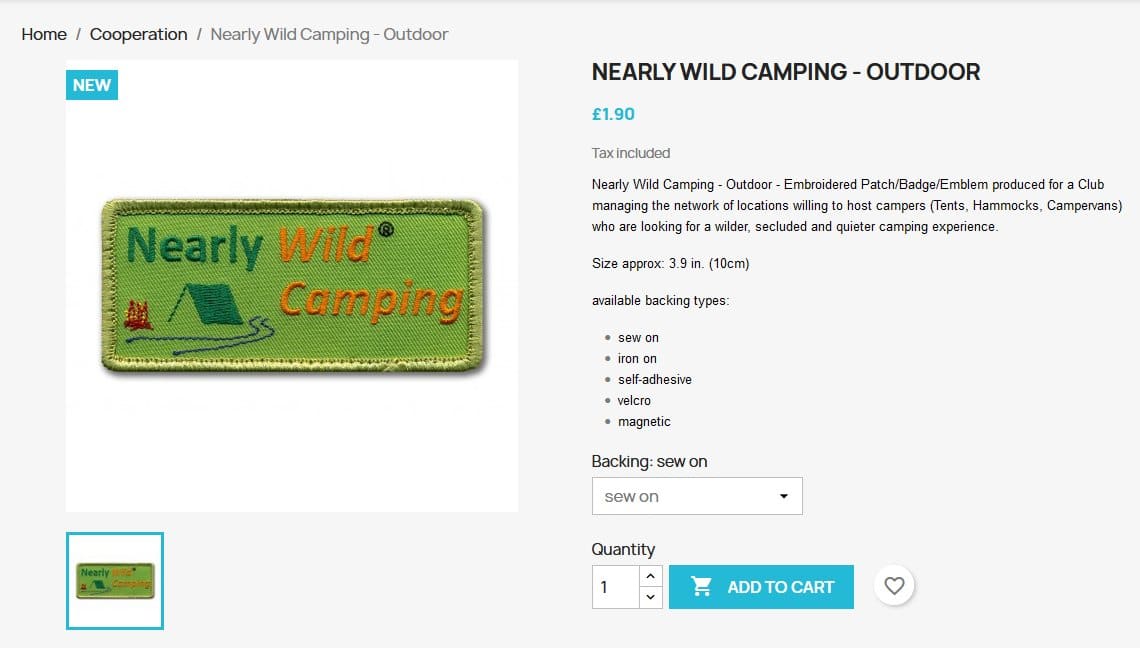Click the dropdown arrow of Backing selector
Image resolution: width=1140 pixels, height=648 pixels.
(784, 496)
